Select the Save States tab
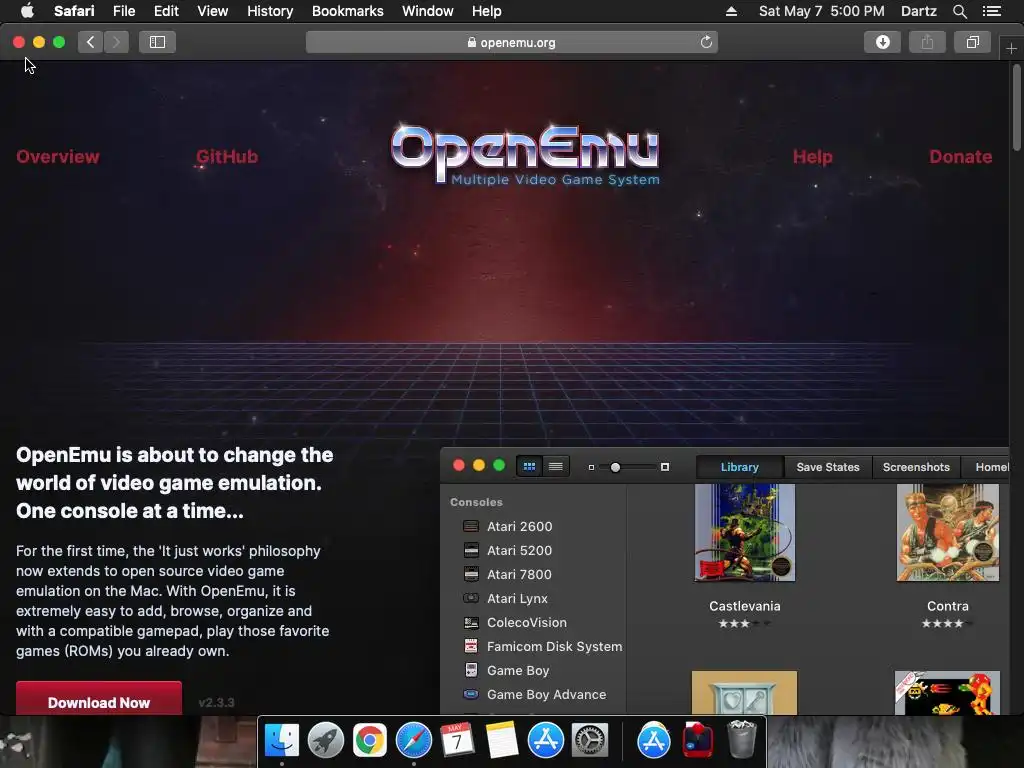This screenshot has height=768, width=1024. [827, 468]
